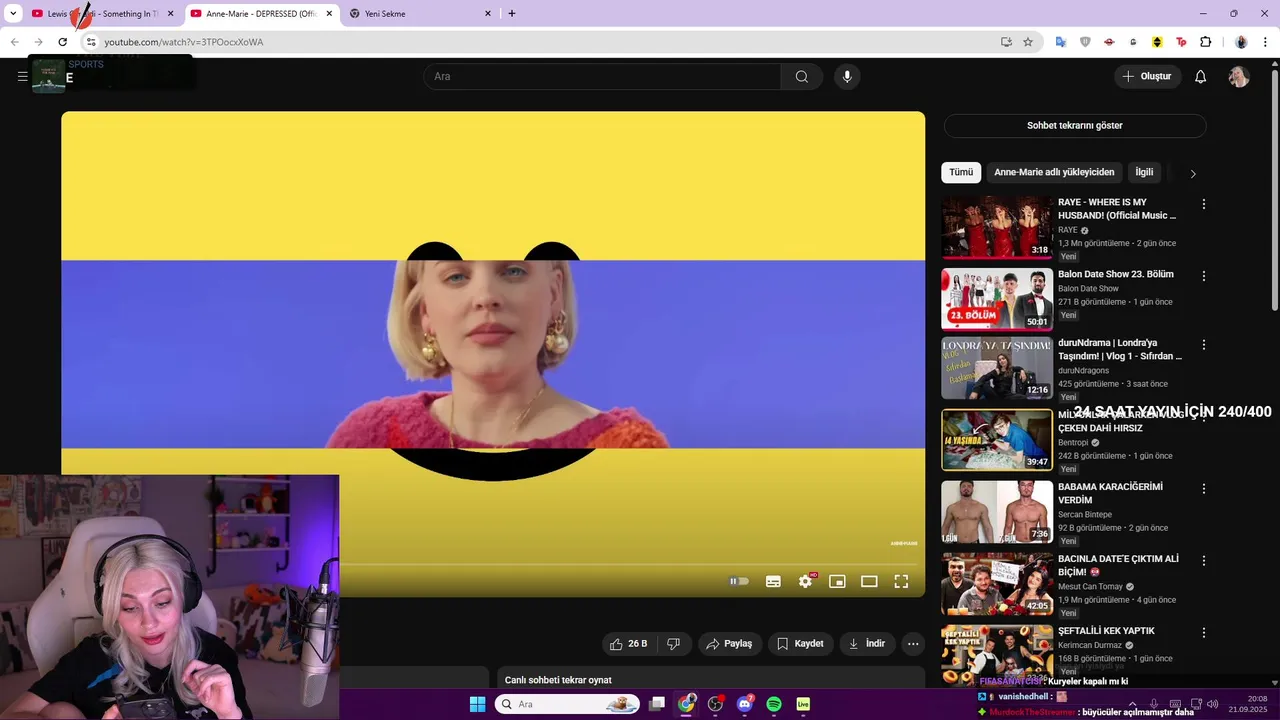Screen dimensions: 1280x720
Task: Select the Anne-Marie adlı yükleyiciden chip
Action: tap(1054, 172)
